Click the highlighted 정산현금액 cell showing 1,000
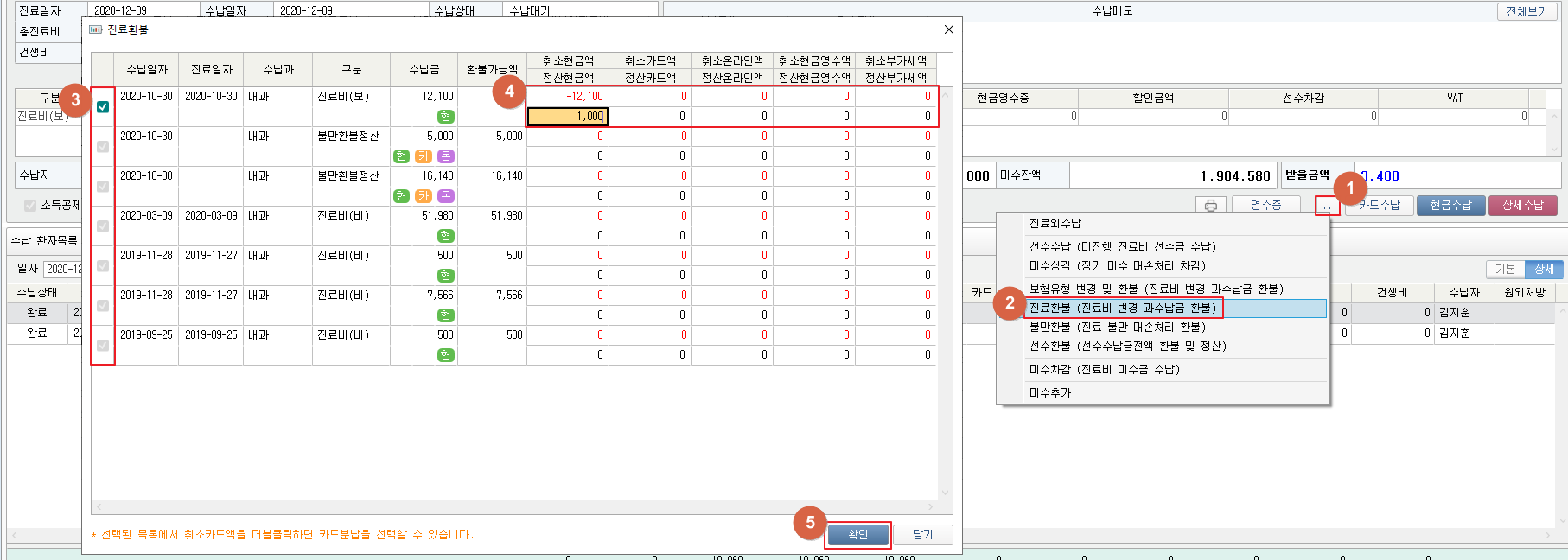1568x560 pixels. click(x=567, y=117)
